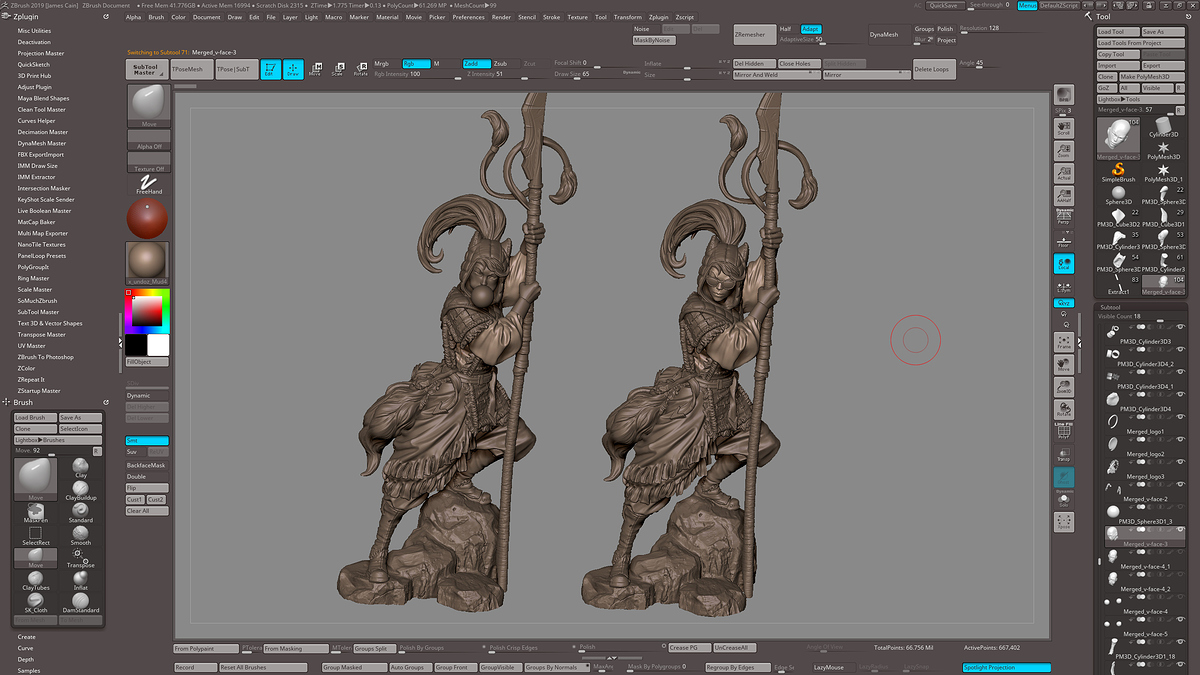Expand the Decimation Master plugin
The width and height of the screenshot is (1200, 675).
coord(43,132)
